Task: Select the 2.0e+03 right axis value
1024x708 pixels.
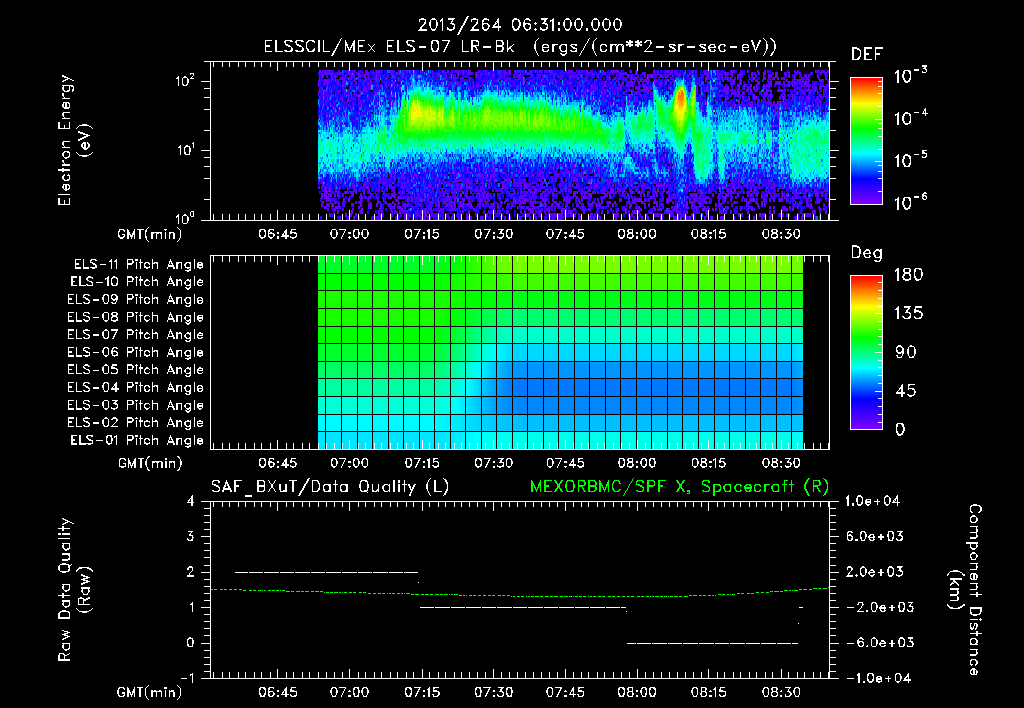Action: (874, 572)
